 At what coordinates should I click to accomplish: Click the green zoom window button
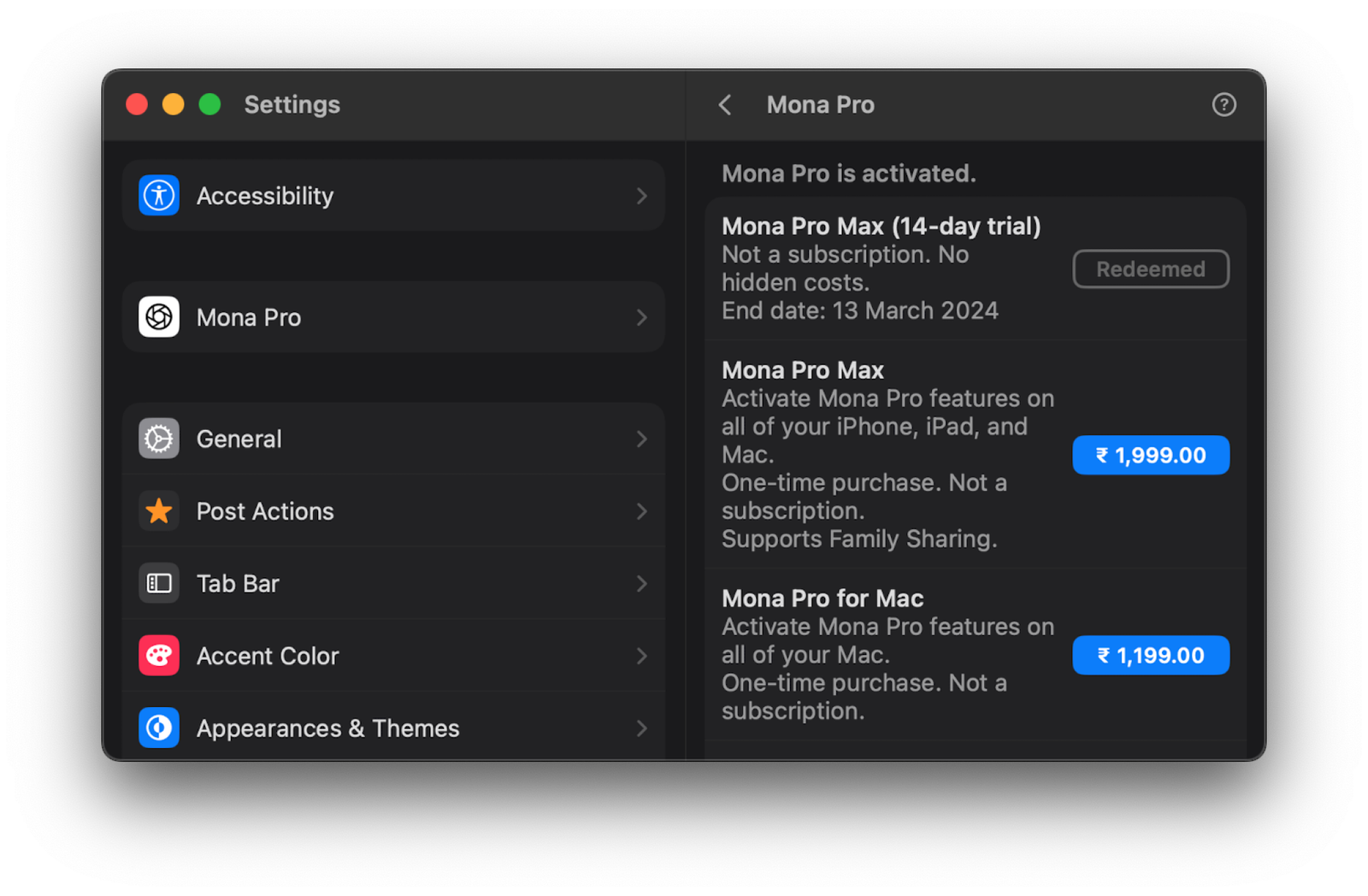coord(209,104)
